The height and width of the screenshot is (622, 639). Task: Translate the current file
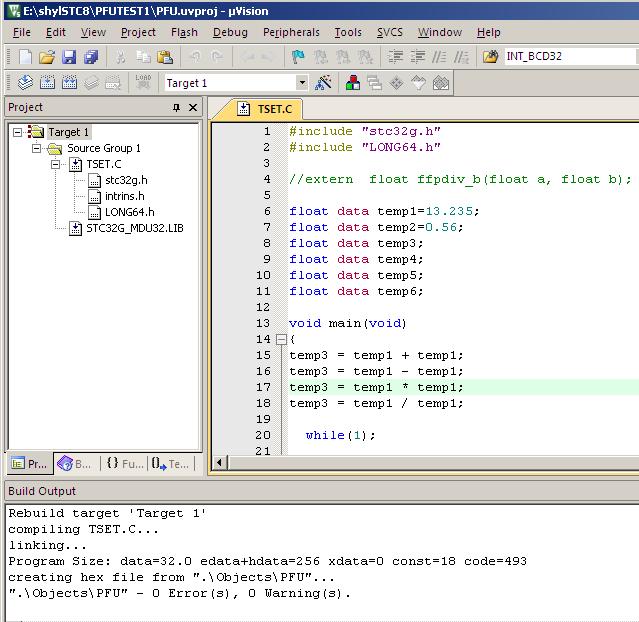pyautogui.click(x=25, y=83)
